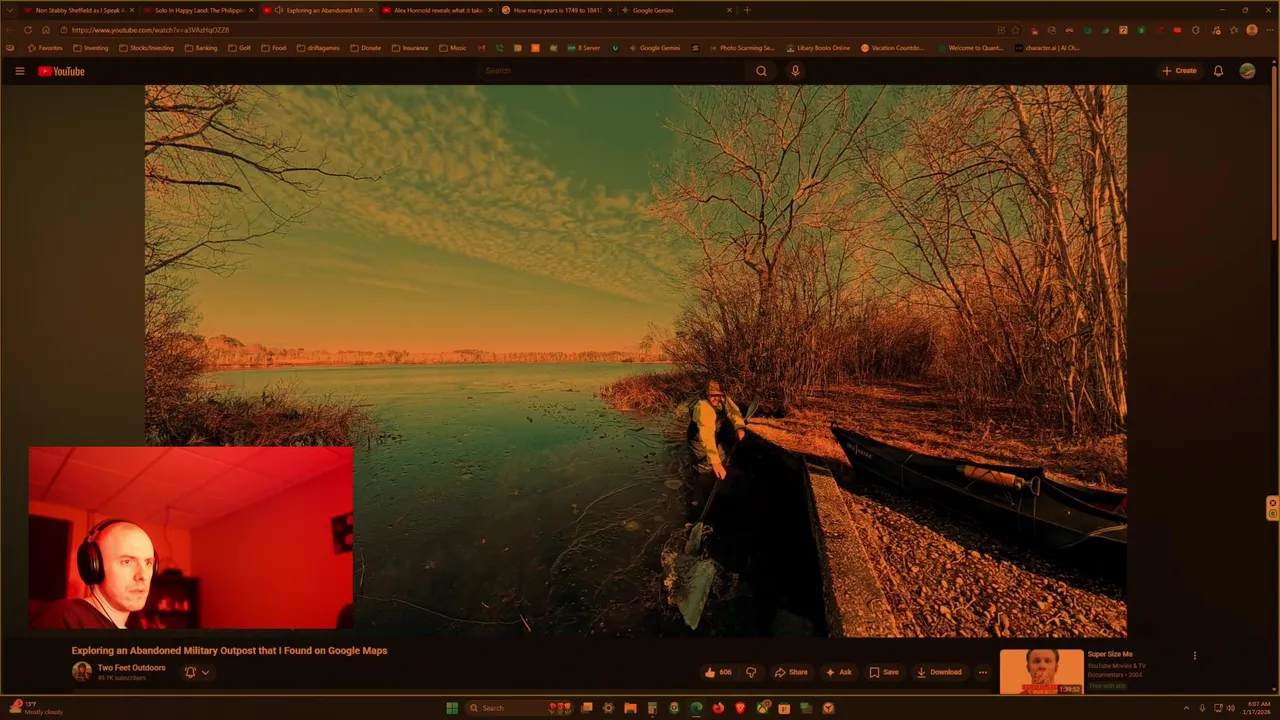1280x720 pixels.
Task: Open a new browser tab
Action: tap(747, 10)
